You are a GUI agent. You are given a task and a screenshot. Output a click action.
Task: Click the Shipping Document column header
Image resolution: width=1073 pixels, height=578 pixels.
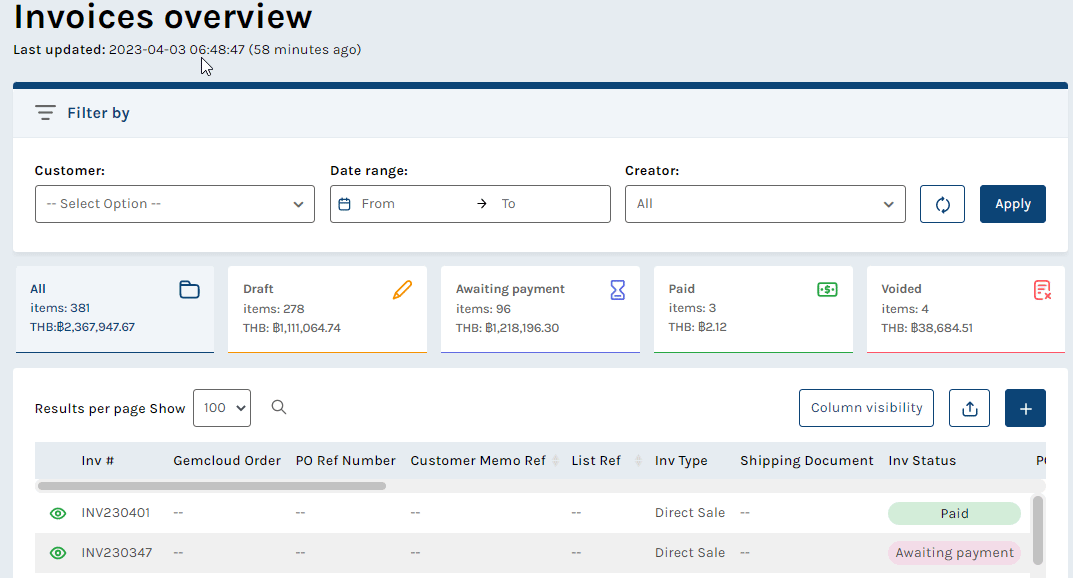pyautogui.click(x=807, y=461)
